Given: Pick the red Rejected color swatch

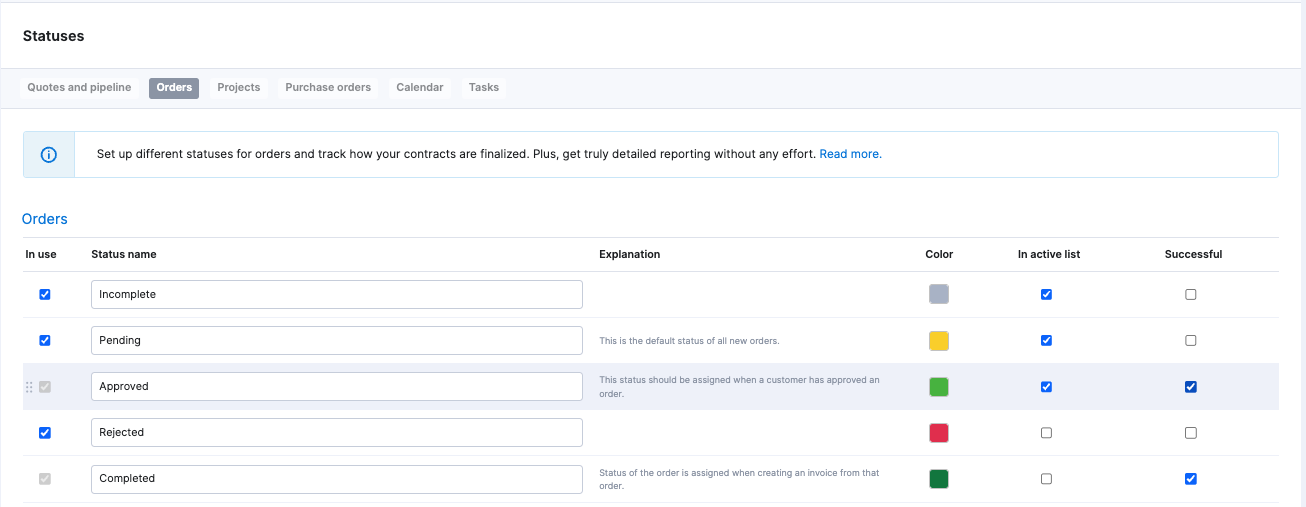Looking at the screenshot, I should (939, 433).
